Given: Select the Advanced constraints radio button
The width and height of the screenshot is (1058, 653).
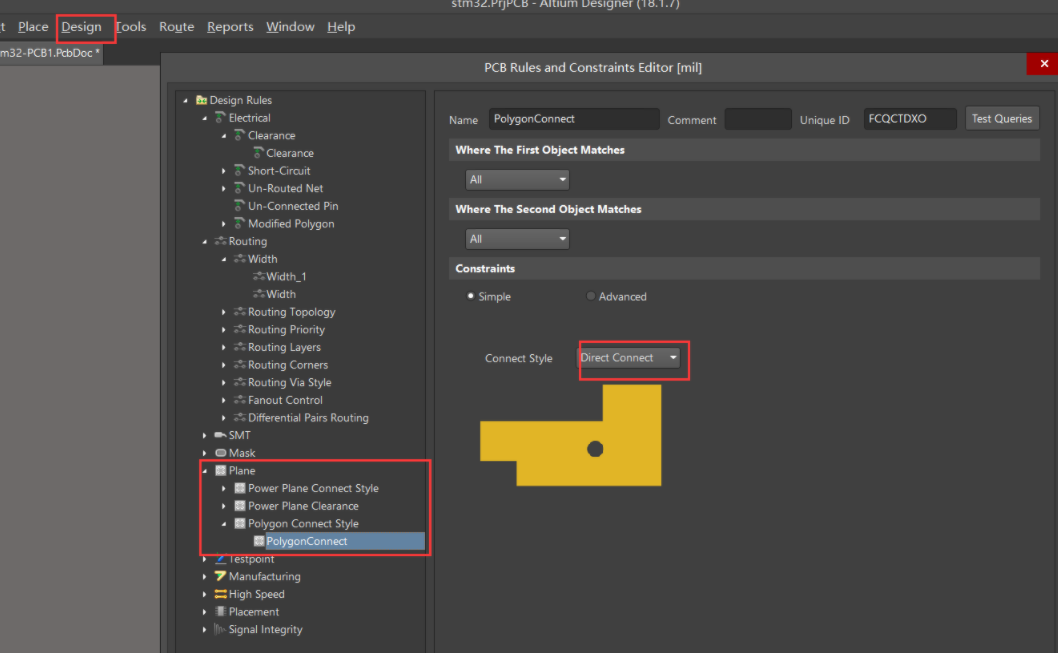Looking at the screenshot, I should pyautogui.click(x=590, y=296).
